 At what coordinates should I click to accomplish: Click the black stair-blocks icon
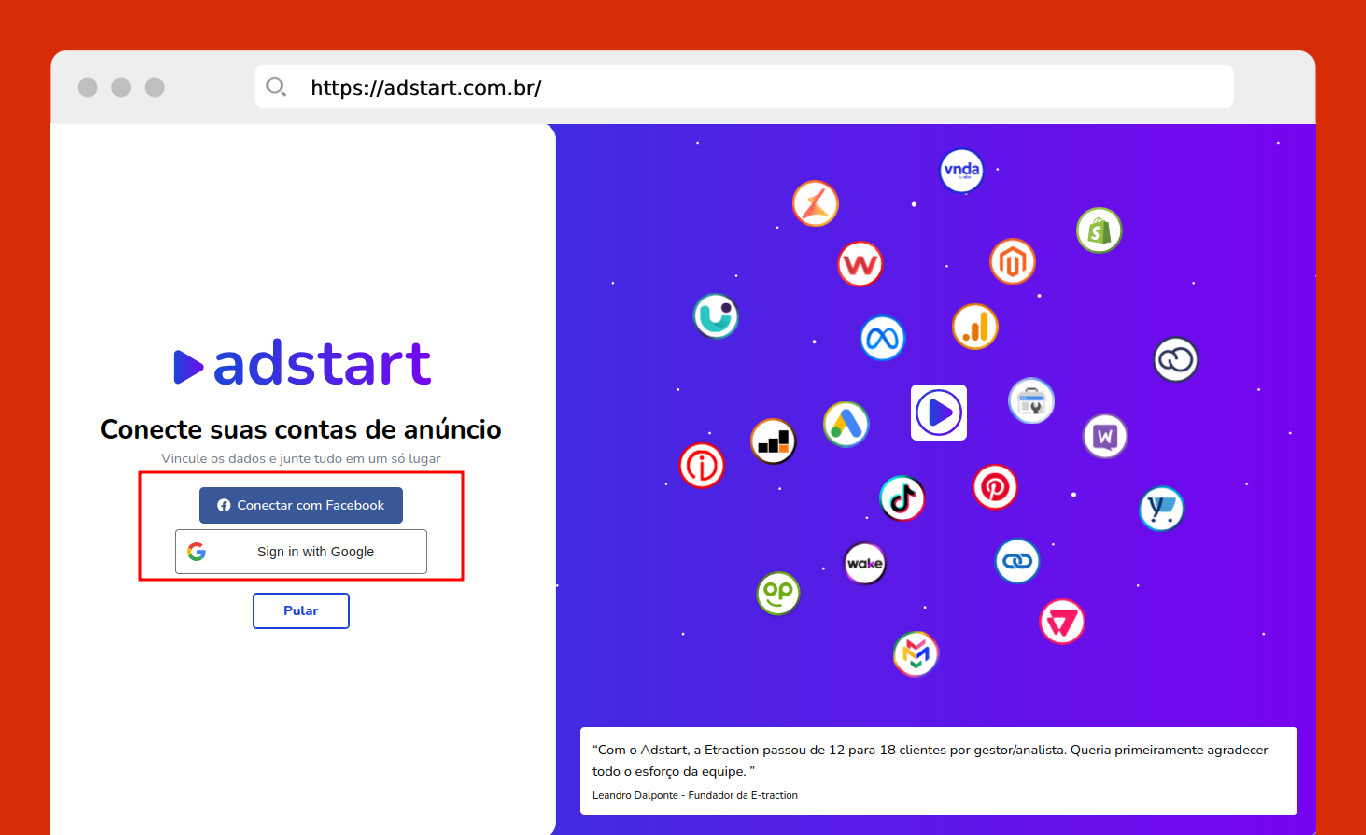click(773, 441)
